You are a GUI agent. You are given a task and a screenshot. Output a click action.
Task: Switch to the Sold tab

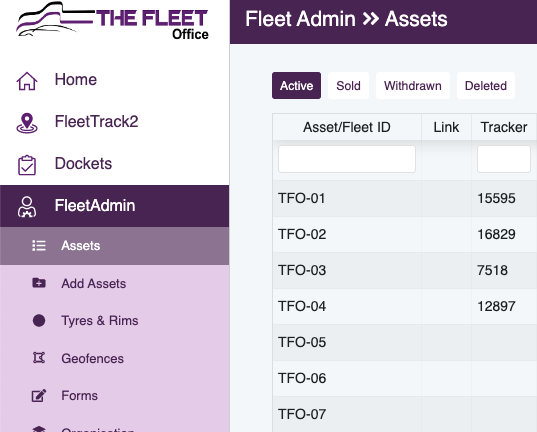(x=348, y=86)
